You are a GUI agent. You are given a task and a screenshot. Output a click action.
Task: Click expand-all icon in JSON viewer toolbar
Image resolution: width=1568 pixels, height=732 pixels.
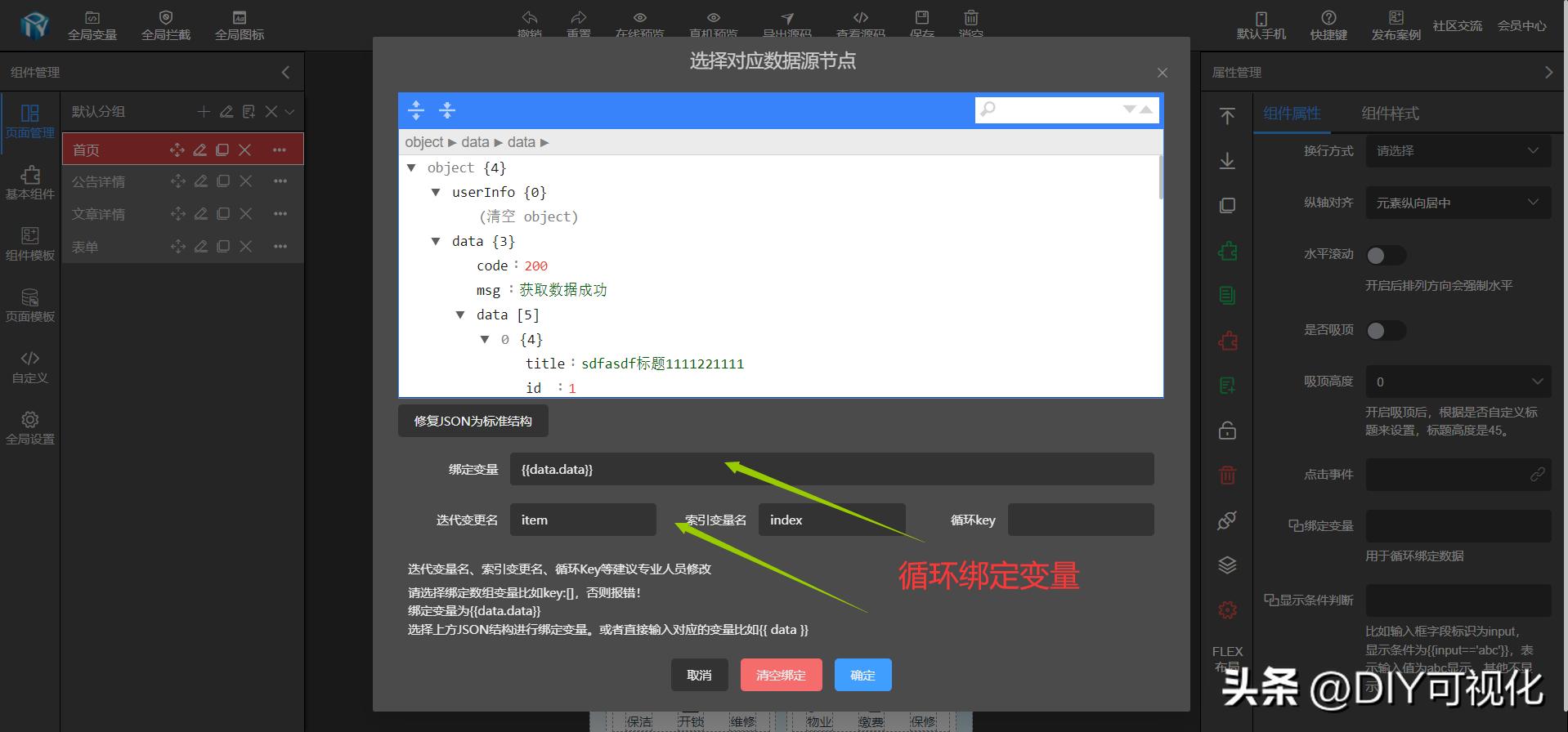[416, 110]
